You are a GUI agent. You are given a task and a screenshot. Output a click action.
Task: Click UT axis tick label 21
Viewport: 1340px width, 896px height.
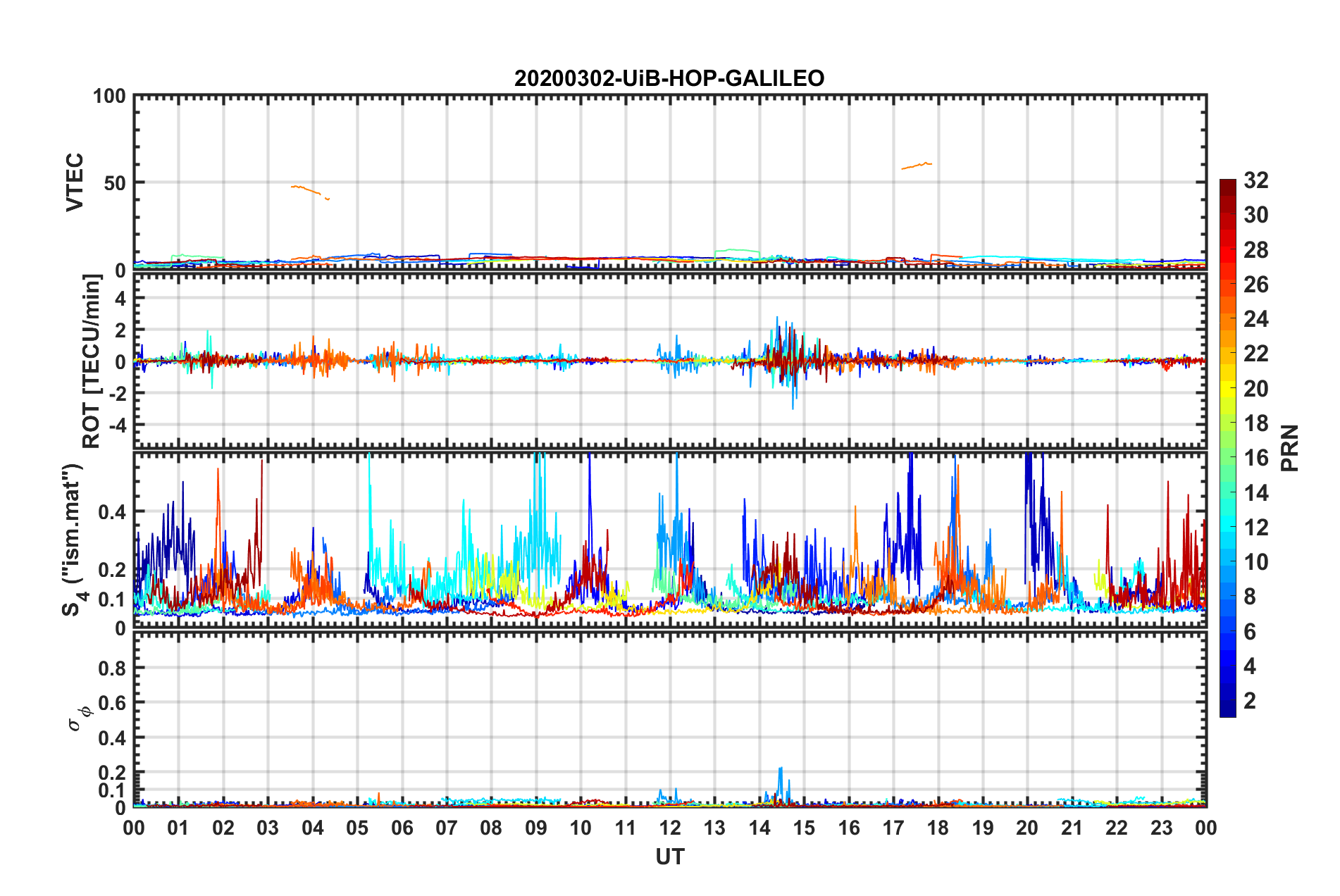coord(1072,828)
